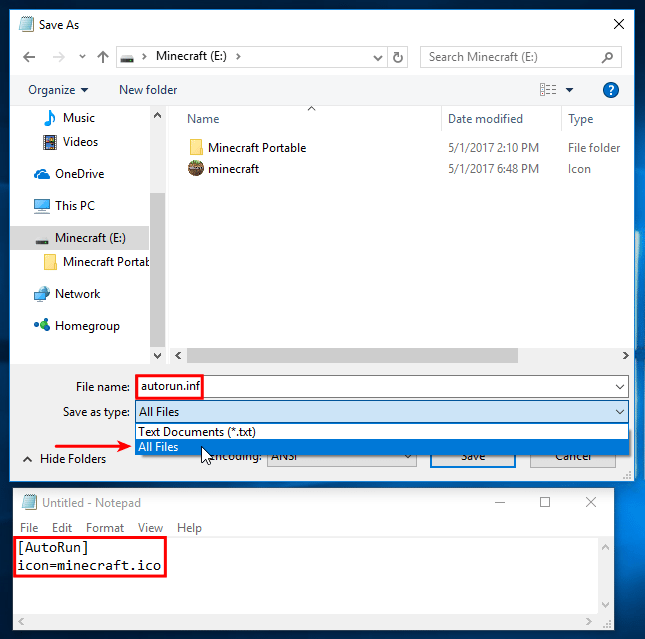Click the 5/1/2017 6:48 PM date cell
This screenshot has height=639, width=645.
pos(493,169)
